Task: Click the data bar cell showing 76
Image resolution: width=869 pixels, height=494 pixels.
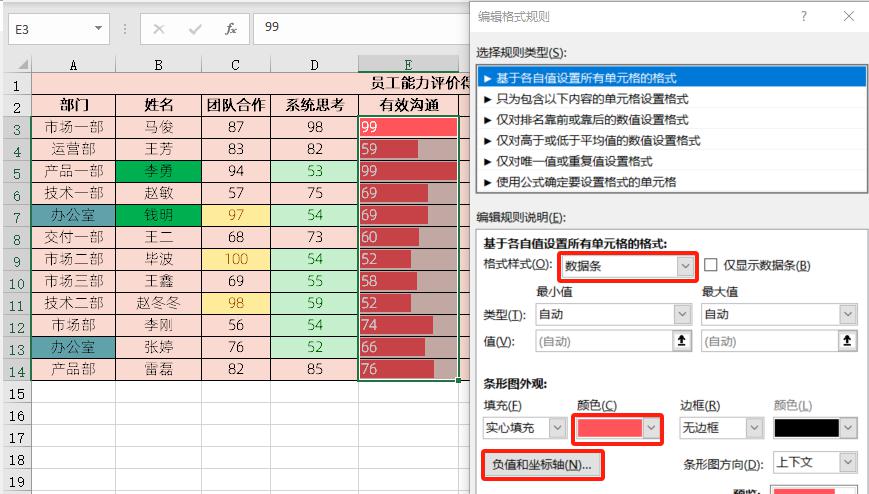Action: [409, 369]
